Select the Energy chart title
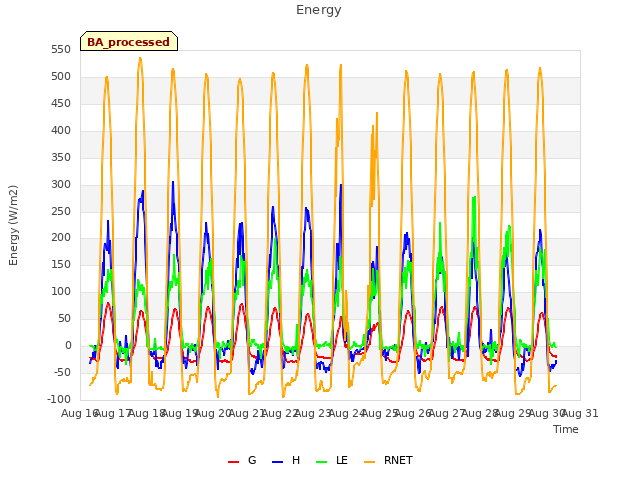Screen dimensions: 640x480 (319, 10)
